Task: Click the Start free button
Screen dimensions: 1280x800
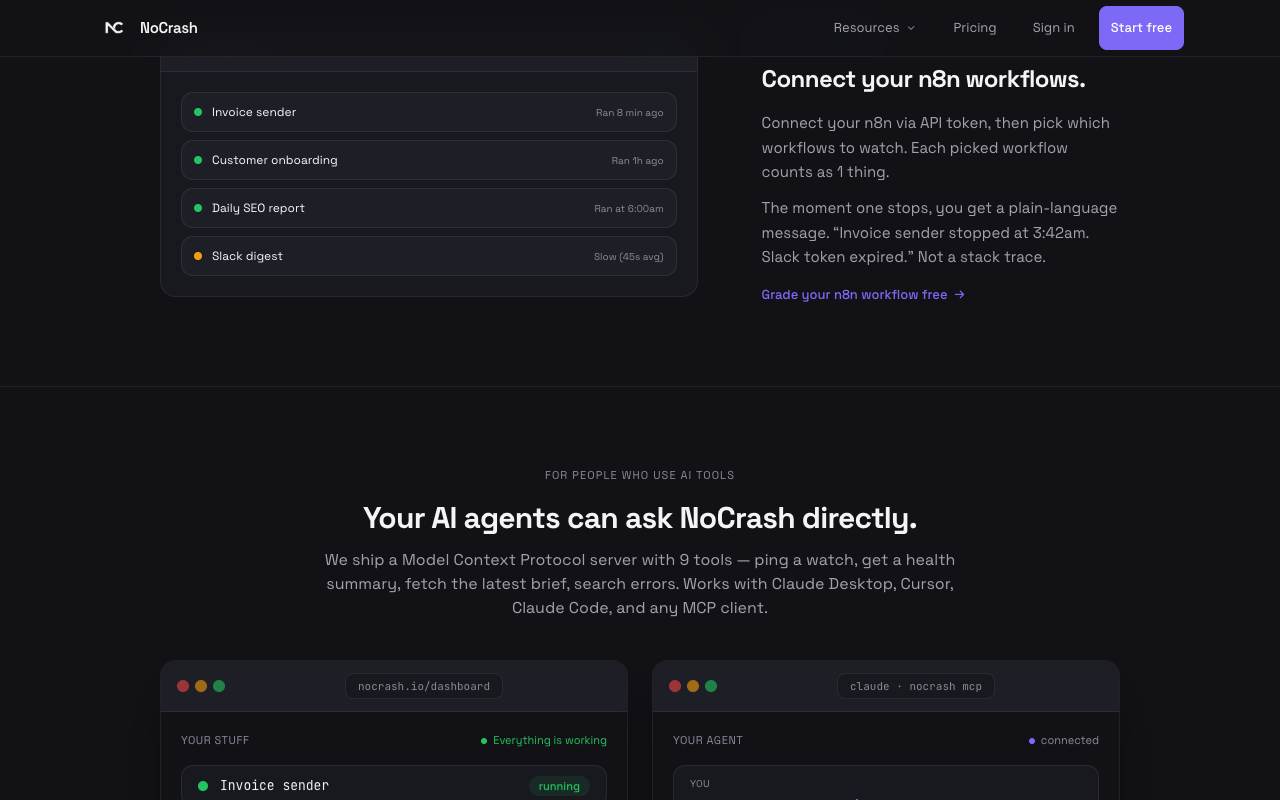Action: (x=1141, y=28)
